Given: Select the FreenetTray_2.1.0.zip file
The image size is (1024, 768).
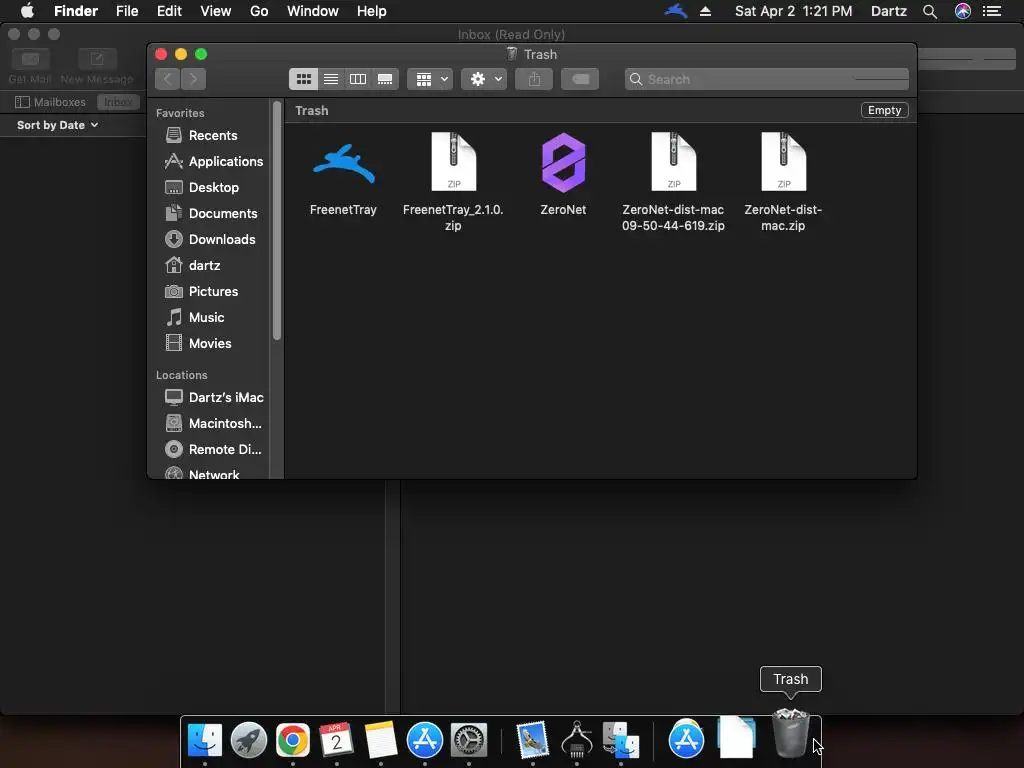Looking at the screenshot, I should [453, 163].
